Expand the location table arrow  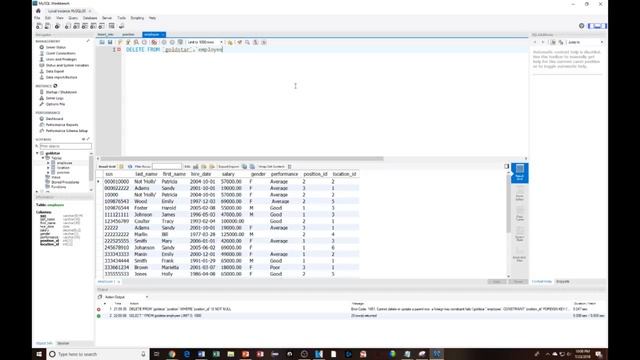tap(48, 168)
